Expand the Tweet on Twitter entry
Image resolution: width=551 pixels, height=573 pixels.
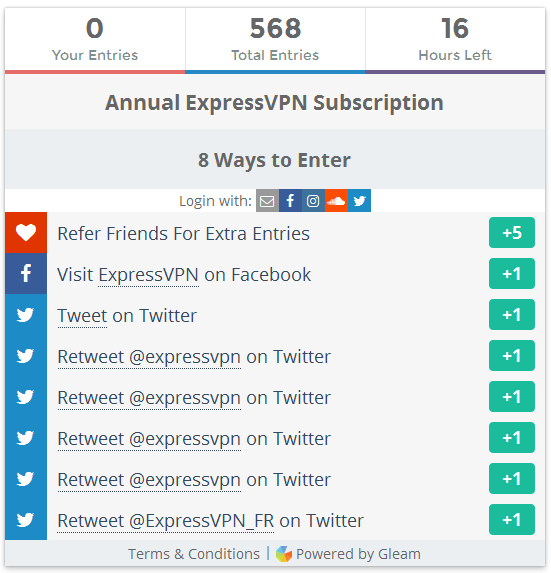[x=127, y=315]
